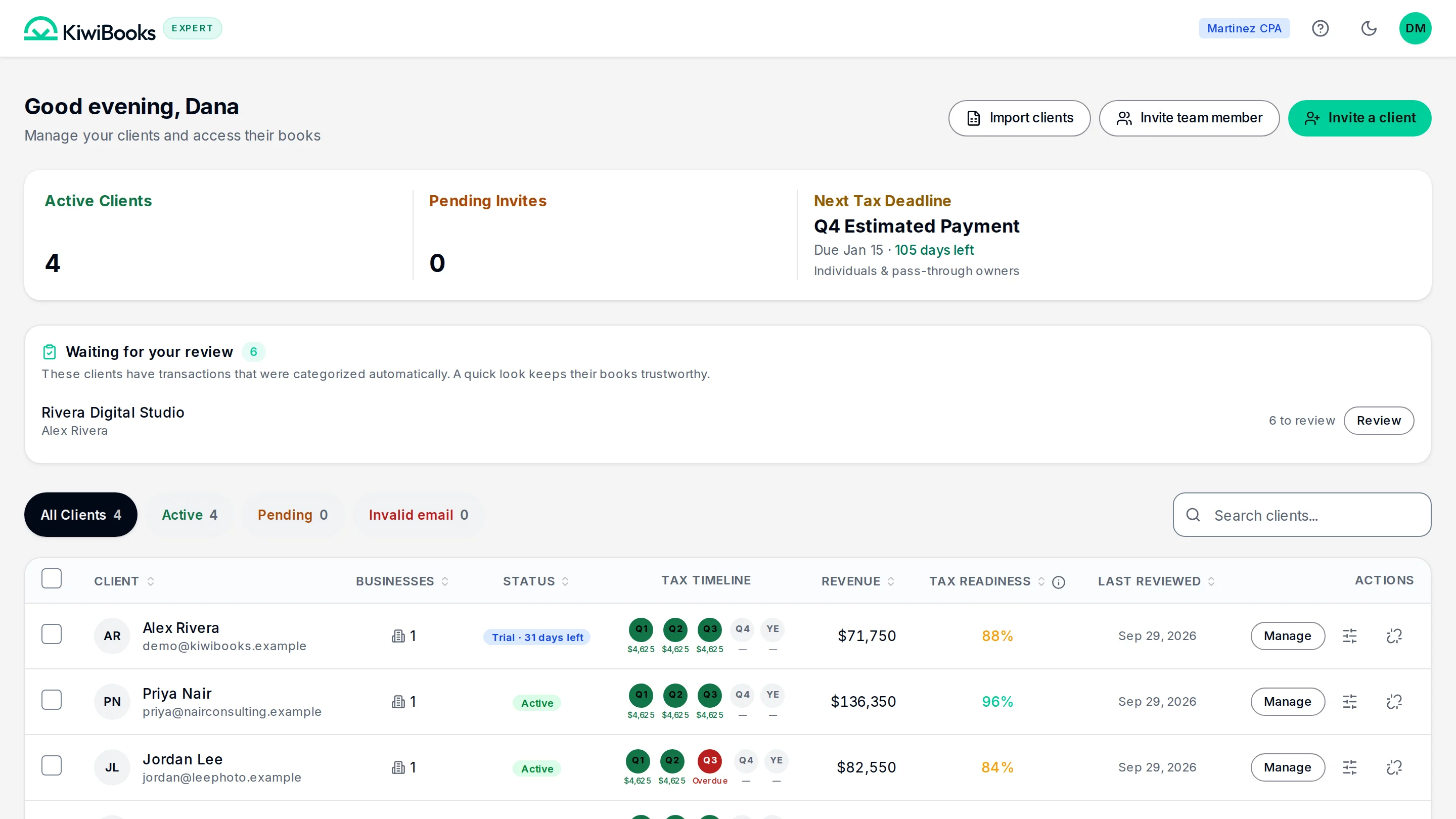Click Alex Rivera's businesses building icon
Screen dimensions: 1456x819
398,636
